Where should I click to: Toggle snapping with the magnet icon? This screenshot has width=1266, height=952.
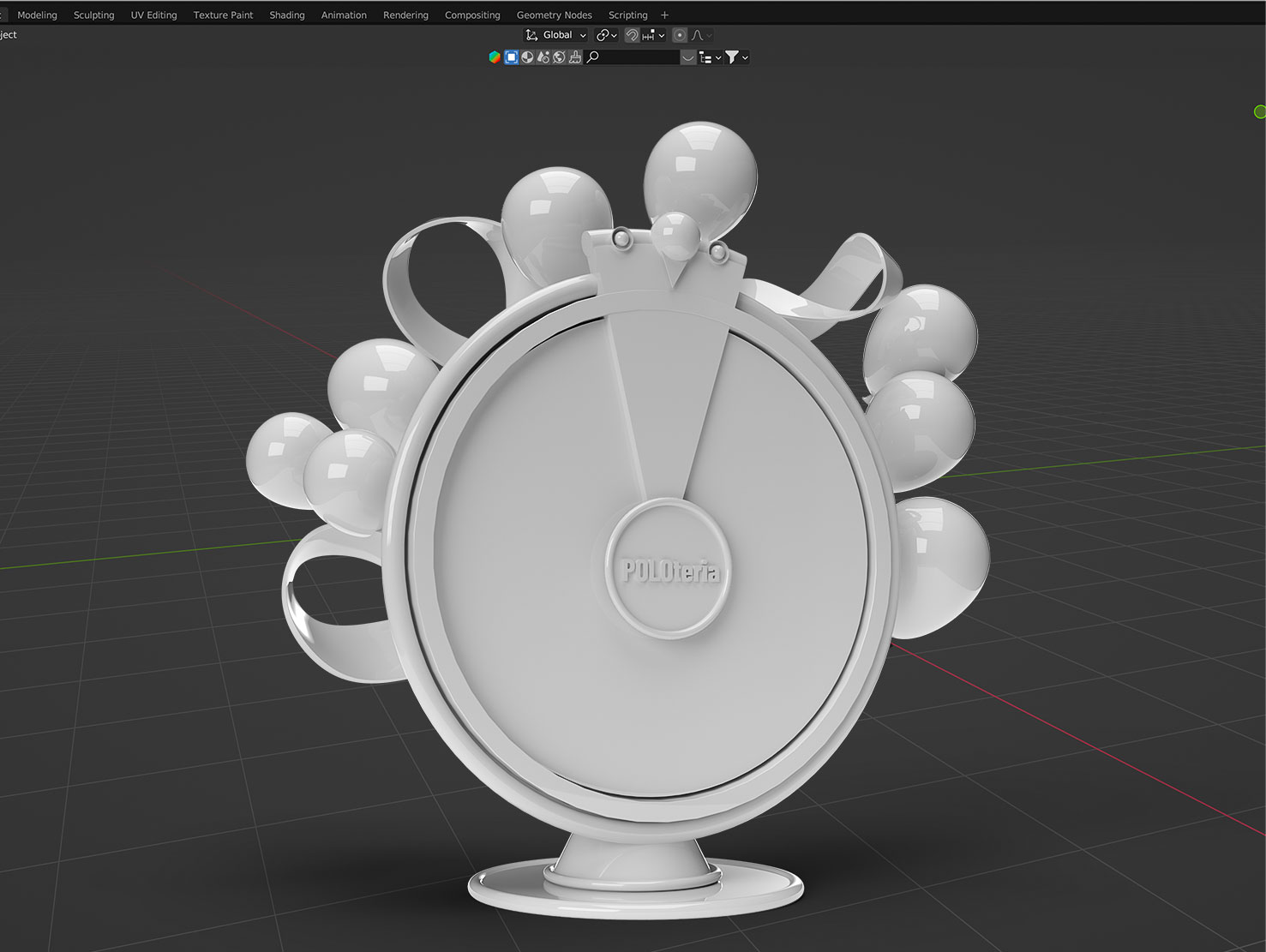pyautogui.click(x=632, y=35)
